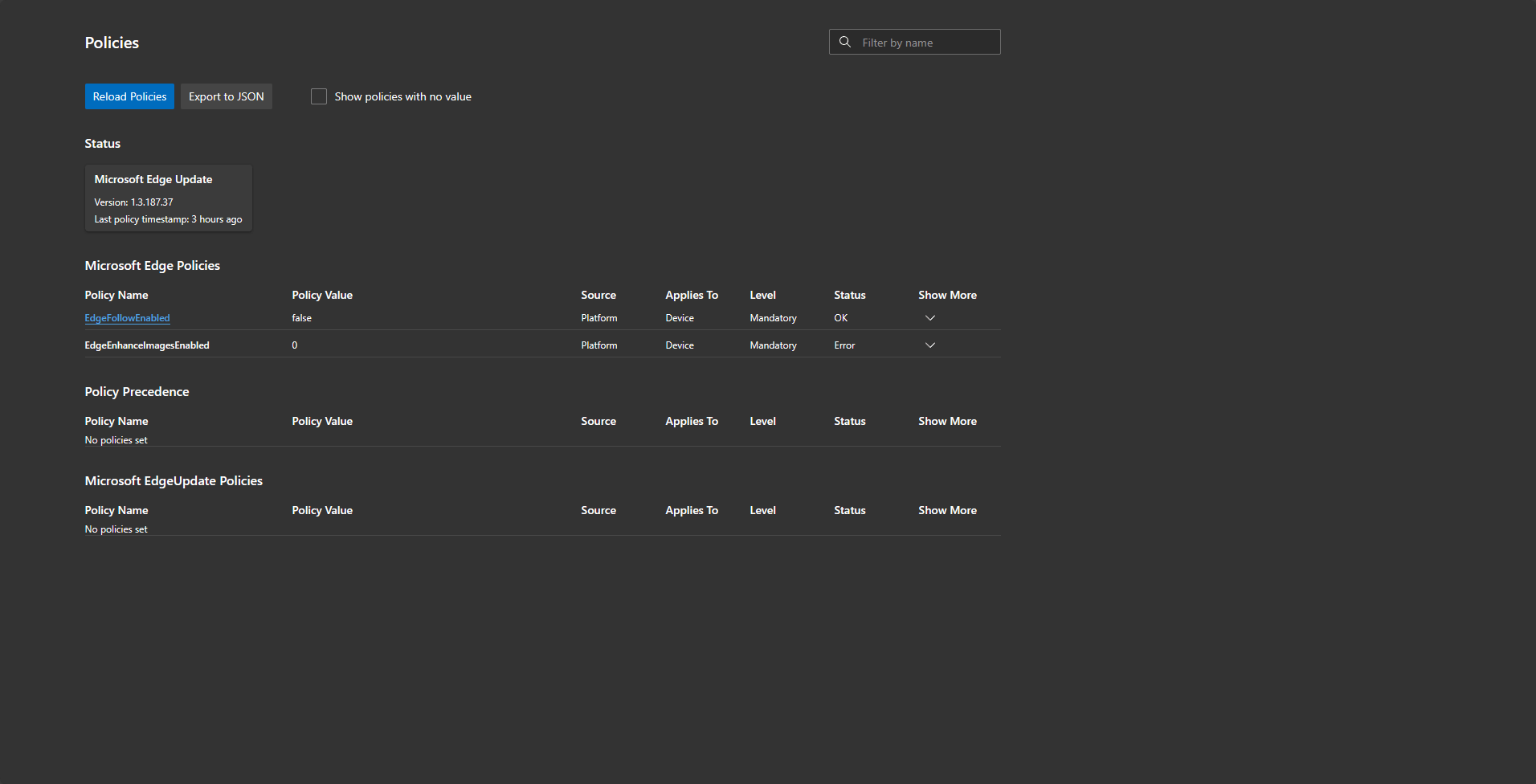Click the Microsoft Edge Policies heading
The width and height of the screenshot is (1536, 784).
coord(152,265)
